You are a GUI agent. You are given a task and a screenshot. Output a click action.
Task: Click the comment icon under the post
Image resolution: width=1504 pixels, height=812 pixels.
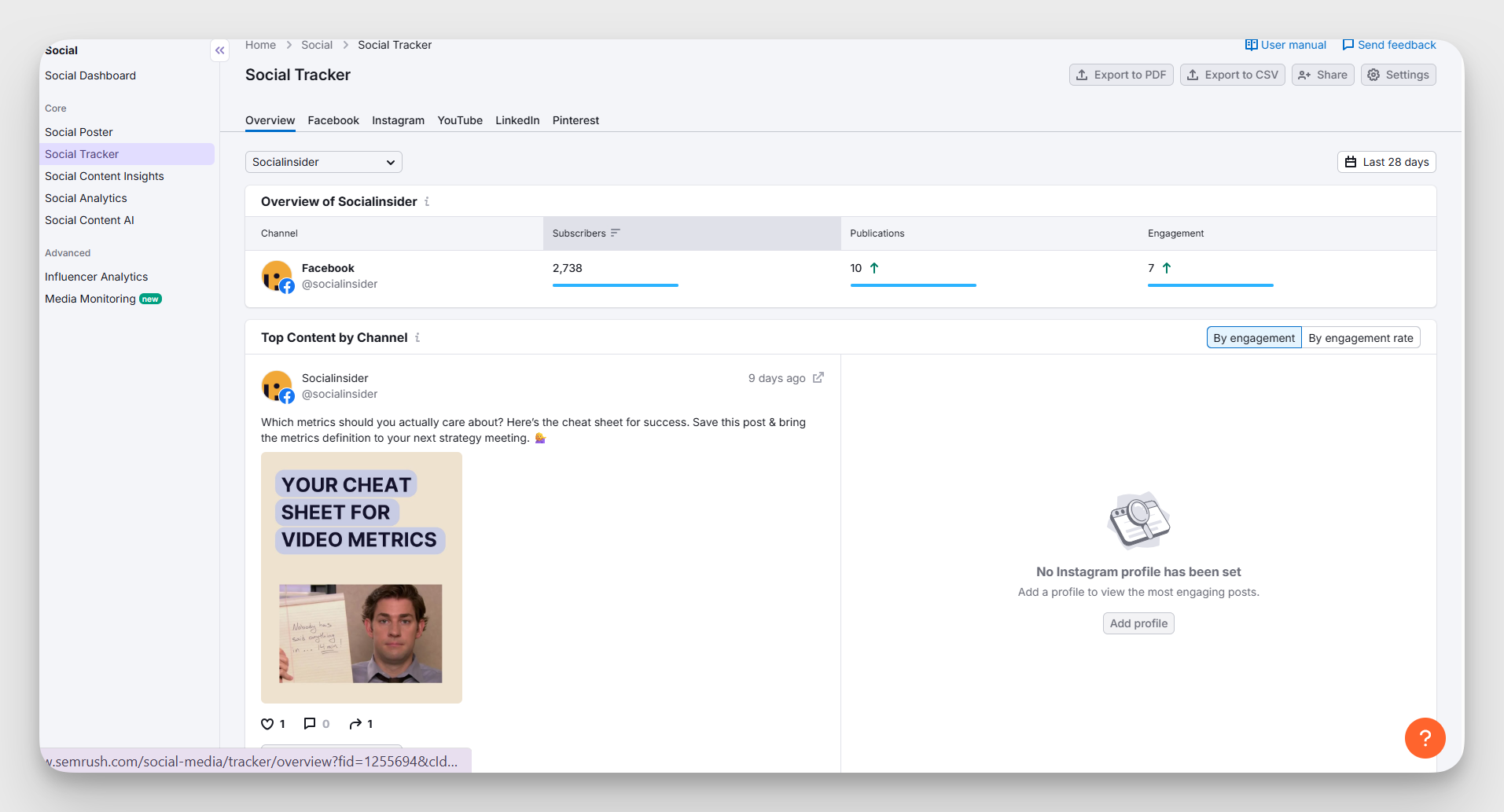tap(310, 724)
